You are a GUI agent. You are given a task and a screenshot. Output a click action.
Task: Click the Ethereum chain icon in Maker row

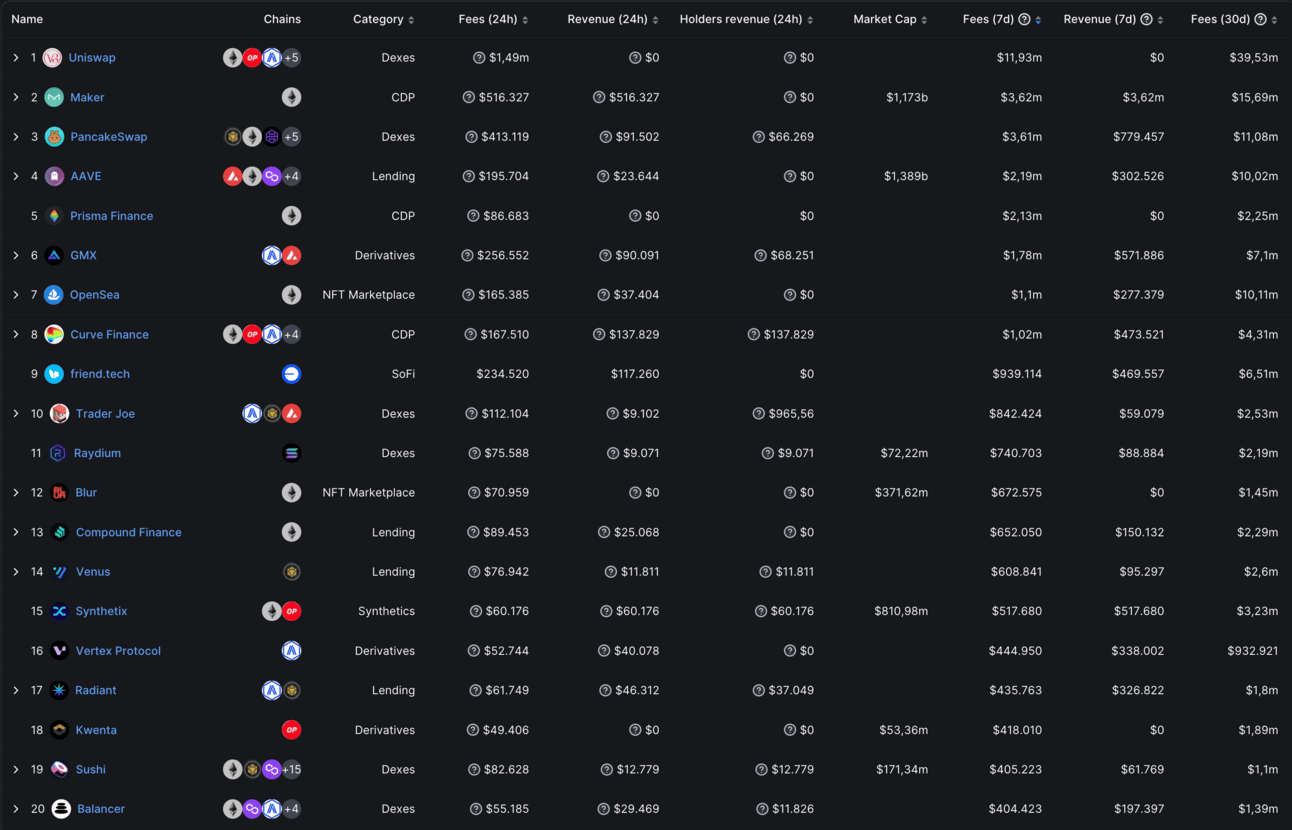291,97
